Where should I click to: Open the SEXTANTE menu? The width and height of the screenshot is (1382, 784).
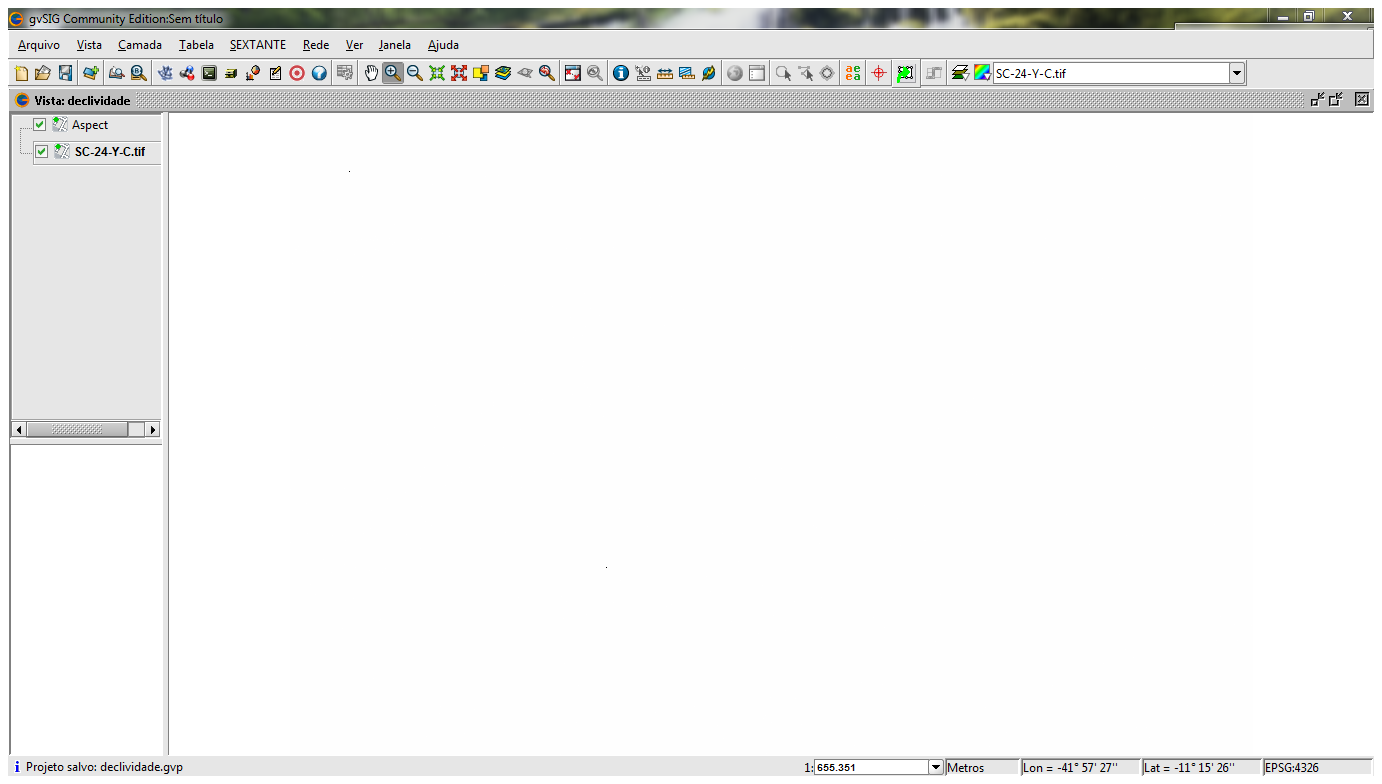tap(257, 45)
